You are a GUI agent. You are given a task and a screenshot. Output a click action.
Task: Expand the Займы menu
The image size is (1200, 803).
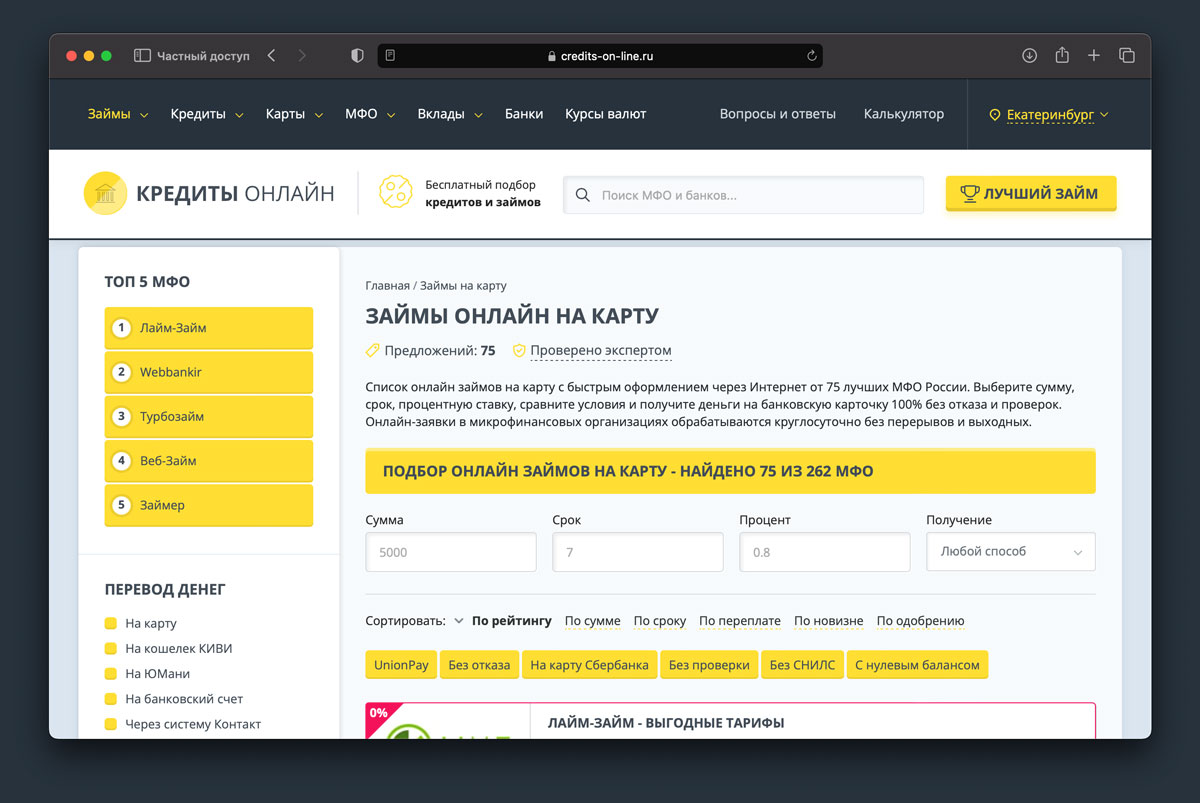tap(118, 114)
